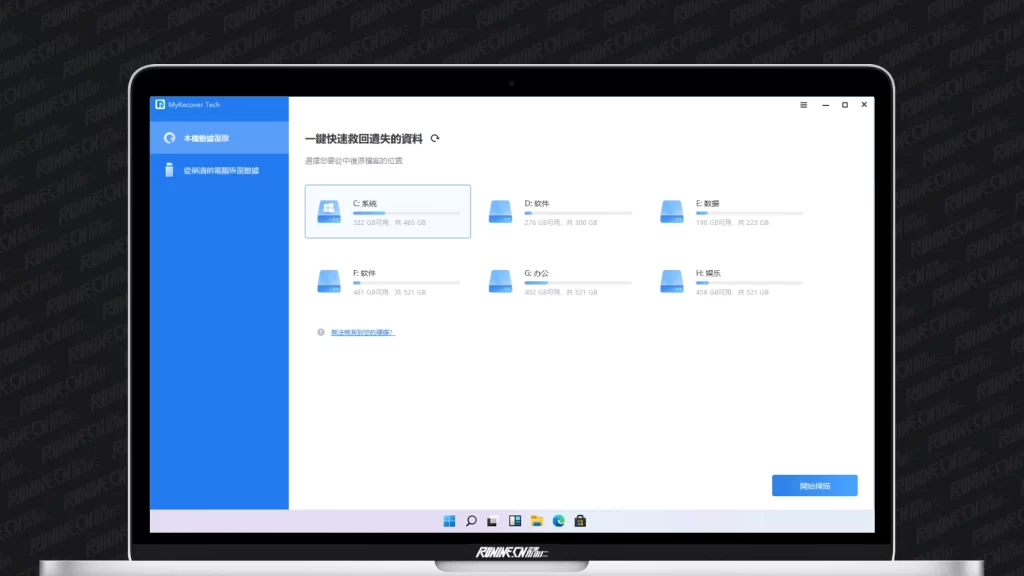Open the hamburger menu in title bar
The image size is (1024, 576).
[804, 105]
